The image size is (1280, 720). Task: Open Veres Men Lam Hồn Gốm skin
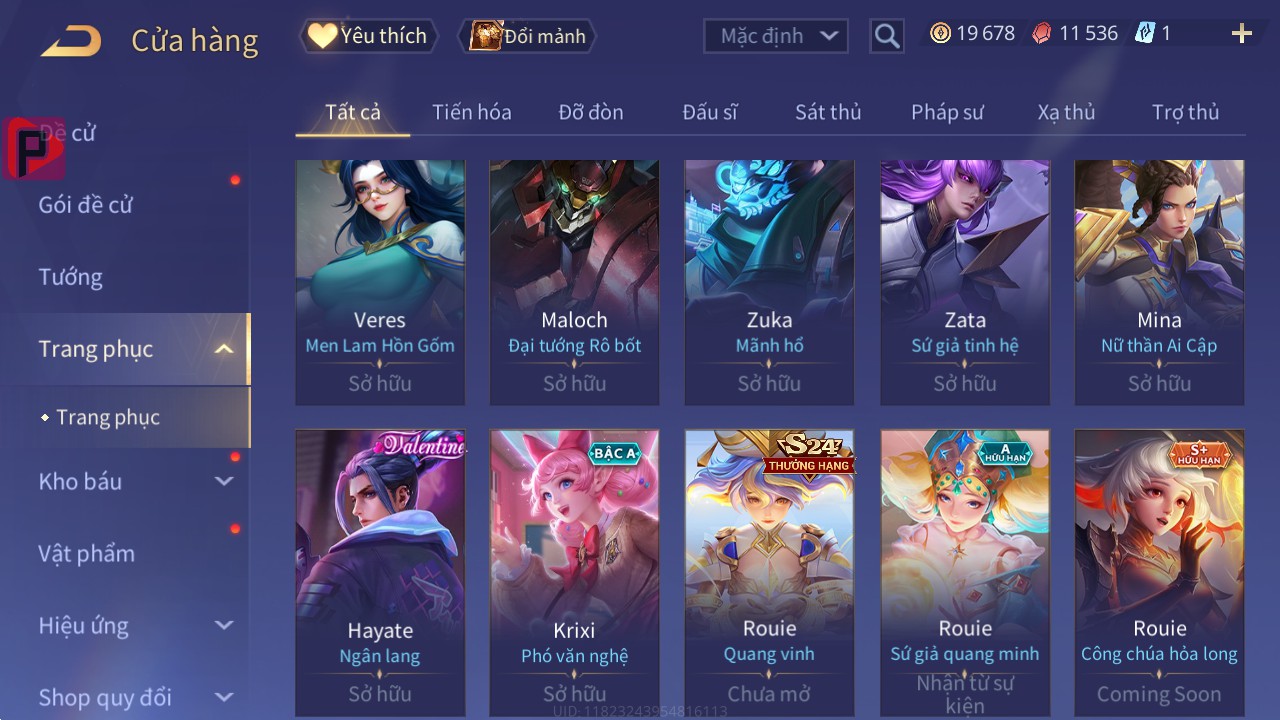tap(380, 282)
